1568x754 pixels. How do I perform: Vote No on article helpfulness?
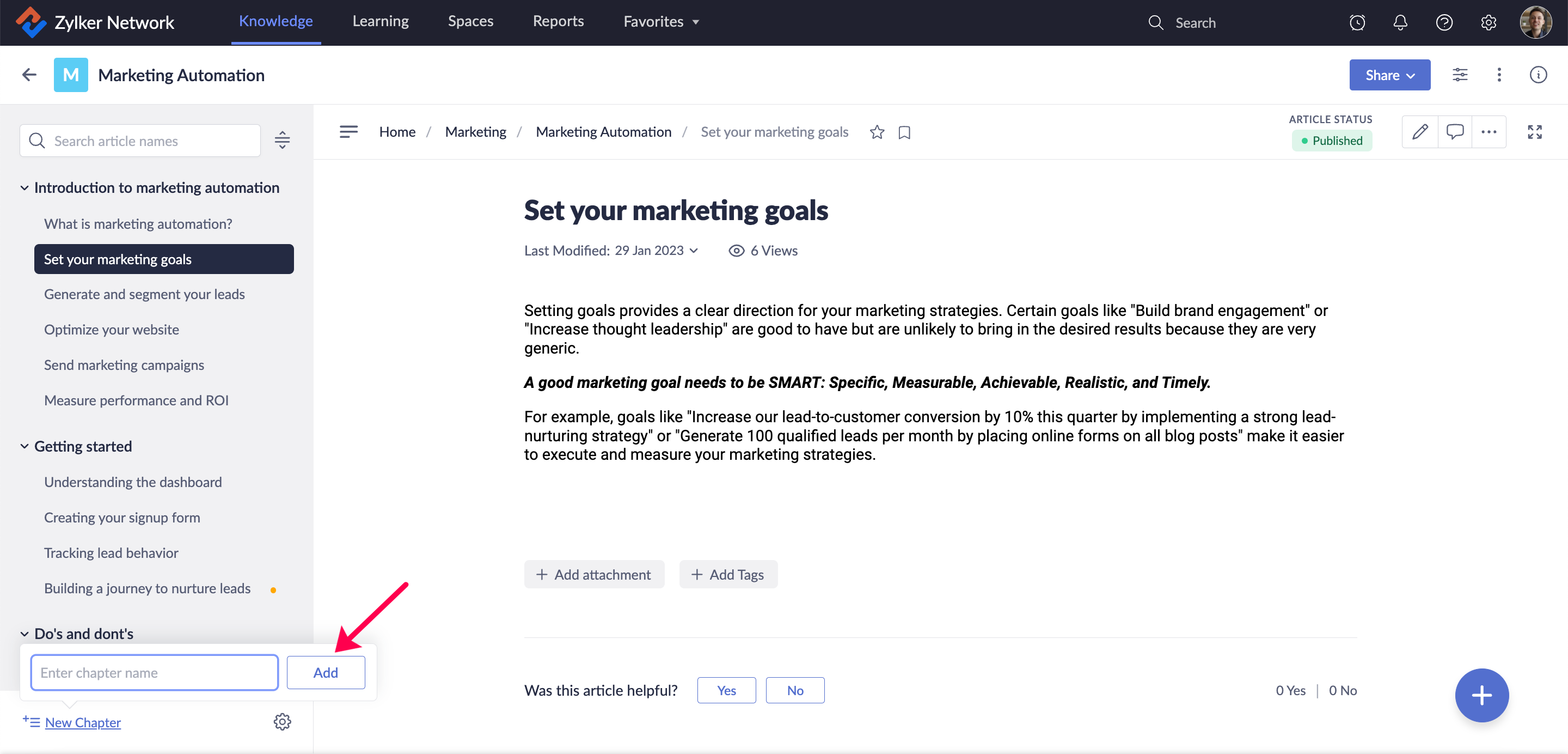coord(794,690)
